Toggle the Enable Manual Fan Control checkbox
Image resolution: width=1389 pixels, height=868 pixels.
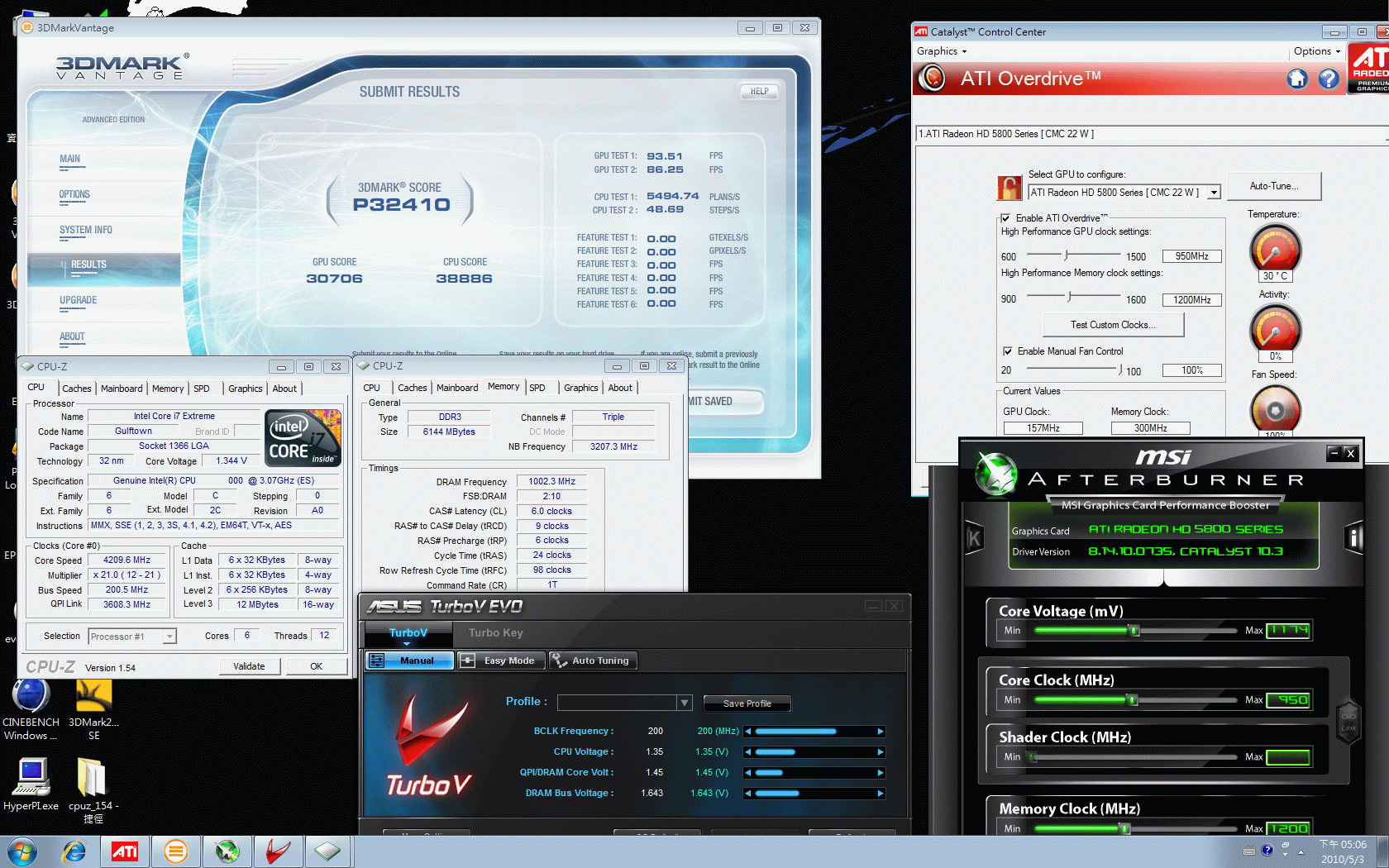tap(1008, 351)
